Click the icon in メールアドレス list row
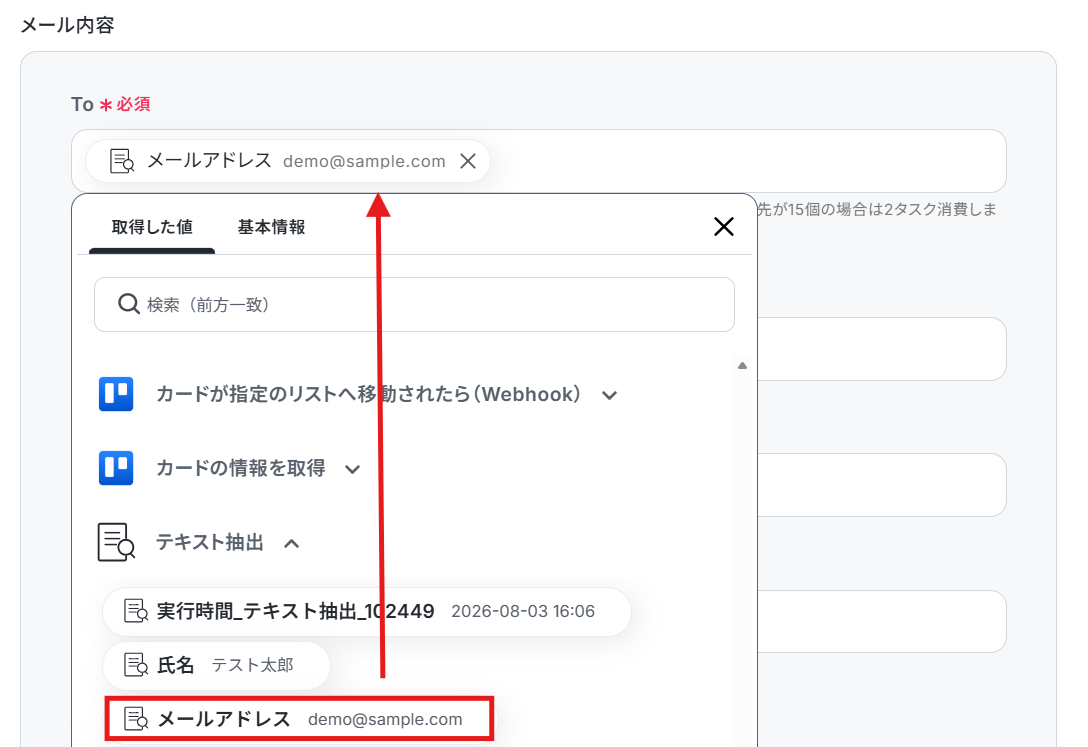This screenshot has height=747, width=1088. coord(136,719)
